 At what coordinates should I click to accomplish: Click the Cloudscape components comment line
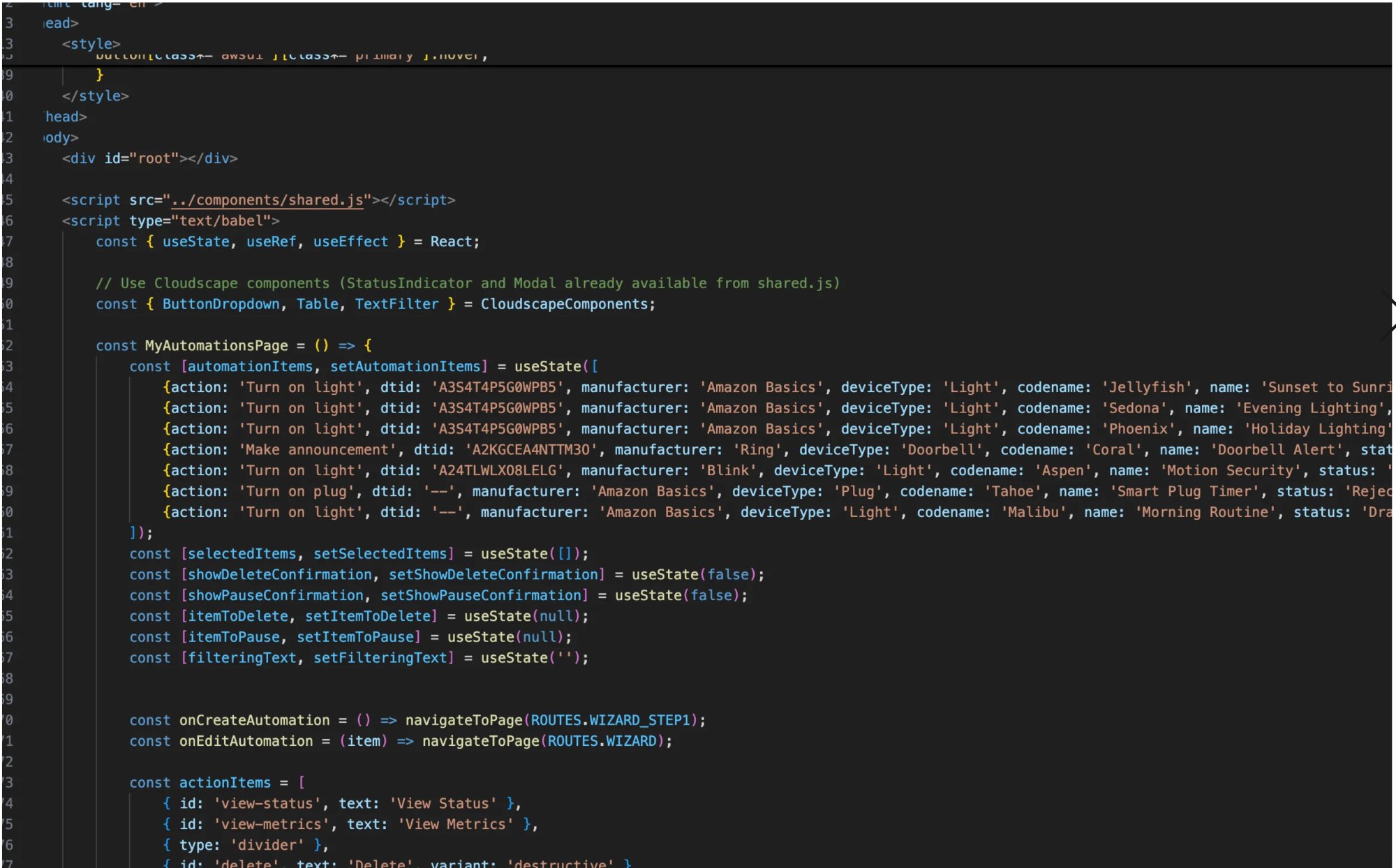point(468,283)
